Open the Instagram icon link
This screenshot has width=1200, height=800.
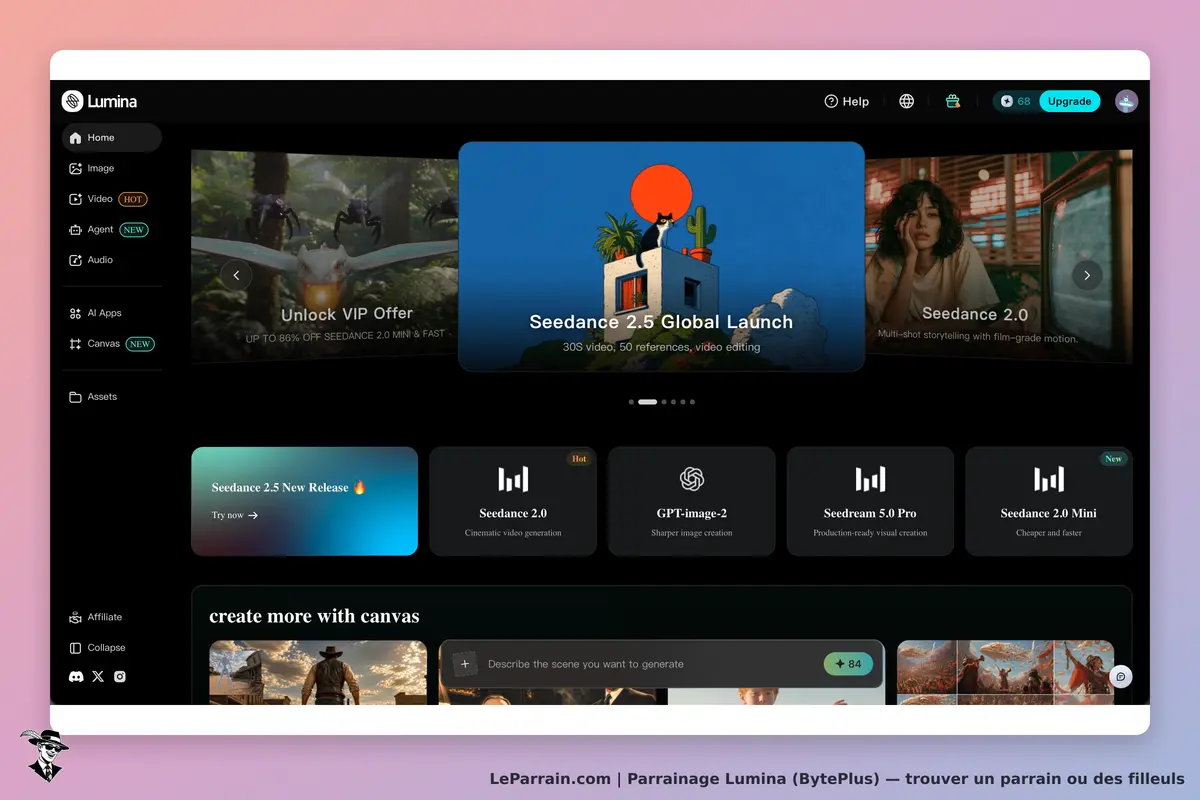tap(120, 677)
